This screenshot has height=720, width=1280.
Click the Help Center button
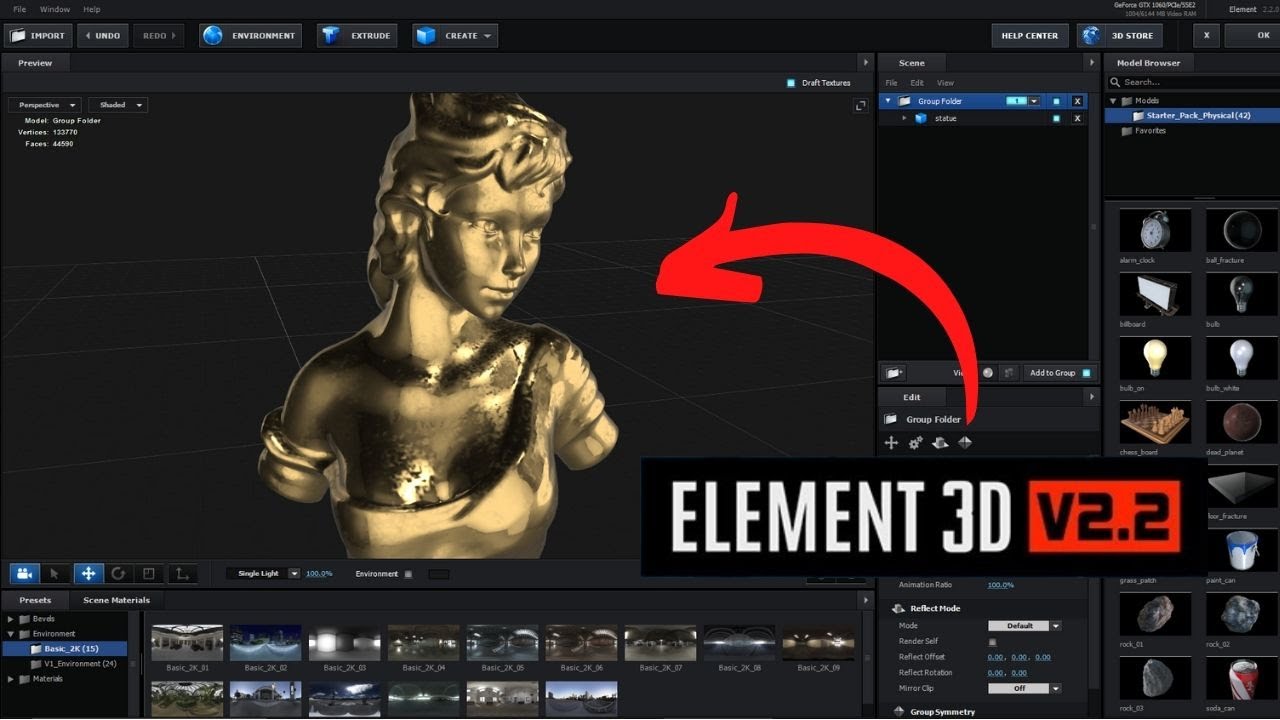click(1029, 36)
